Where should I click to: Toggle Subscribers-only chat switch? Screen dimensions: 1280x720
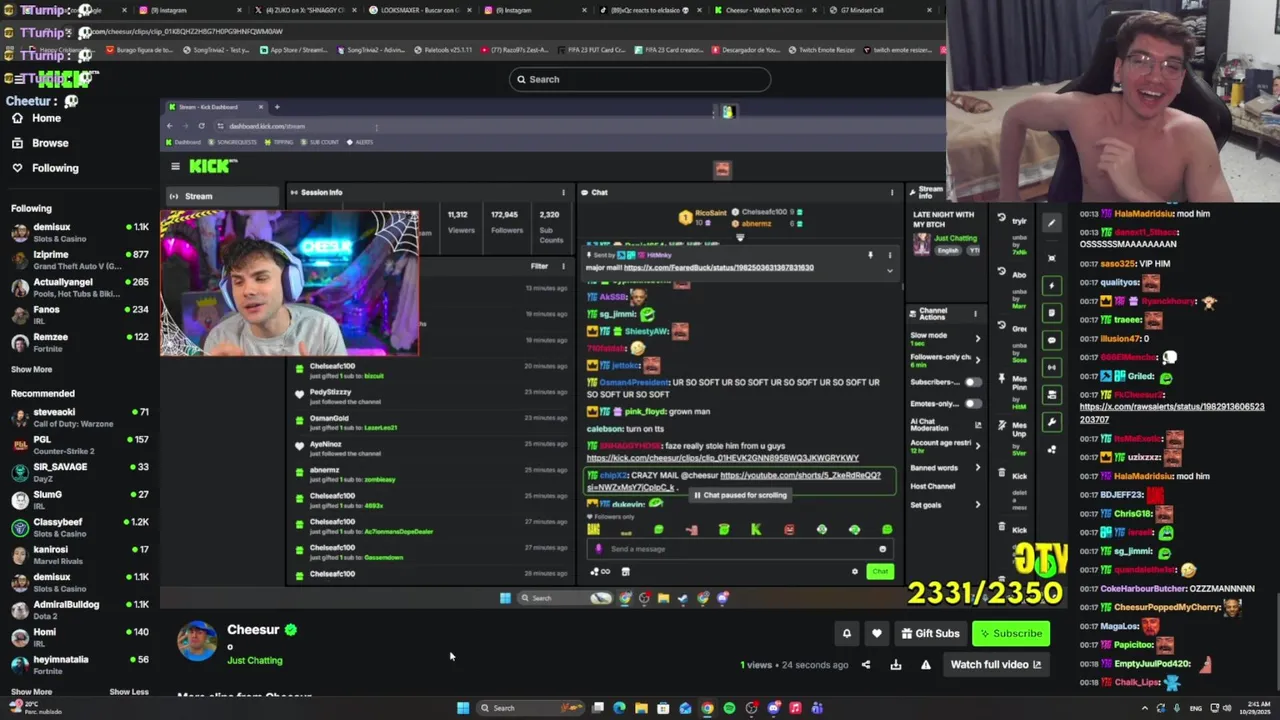coord(971,382)
